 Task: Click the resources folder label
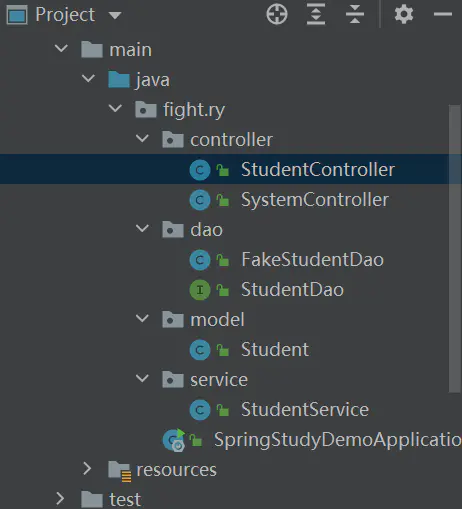point(176,470)
